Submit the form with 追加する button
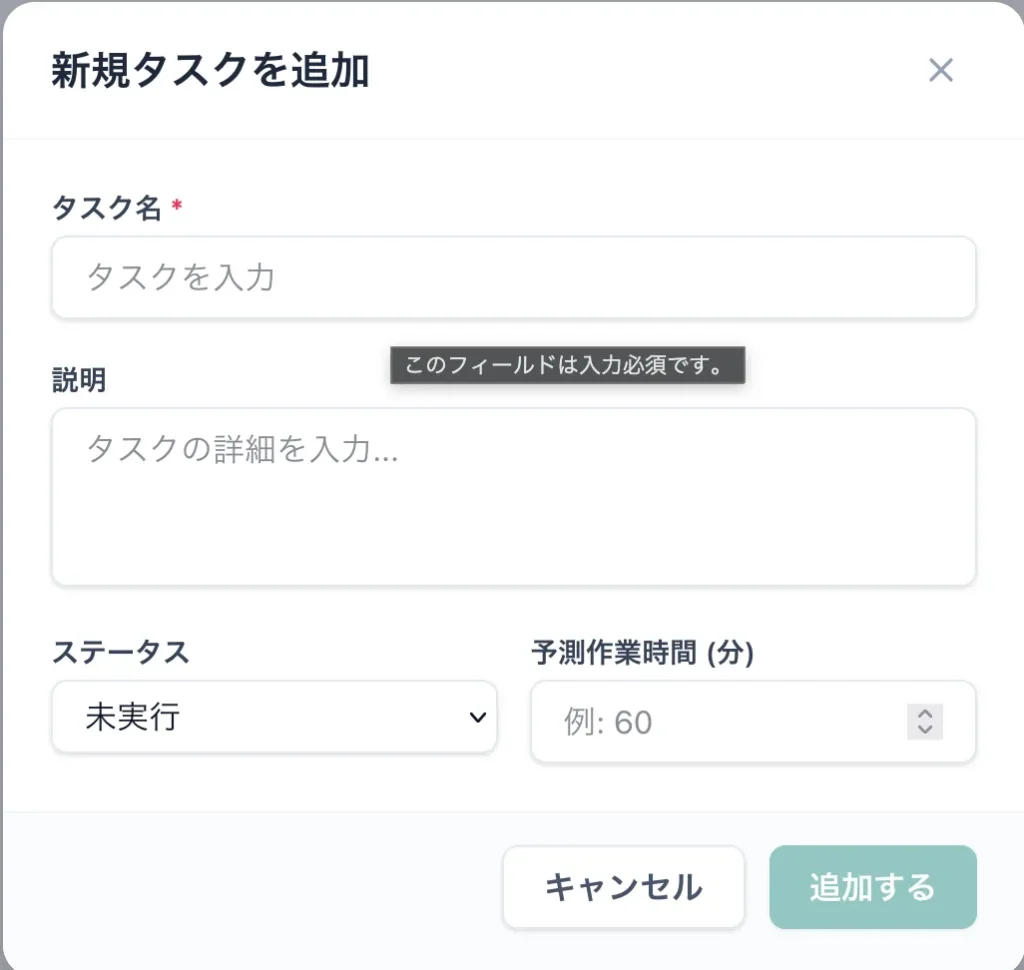The height and width of the screenshot is (970, 1024). (x=872, y=887)
